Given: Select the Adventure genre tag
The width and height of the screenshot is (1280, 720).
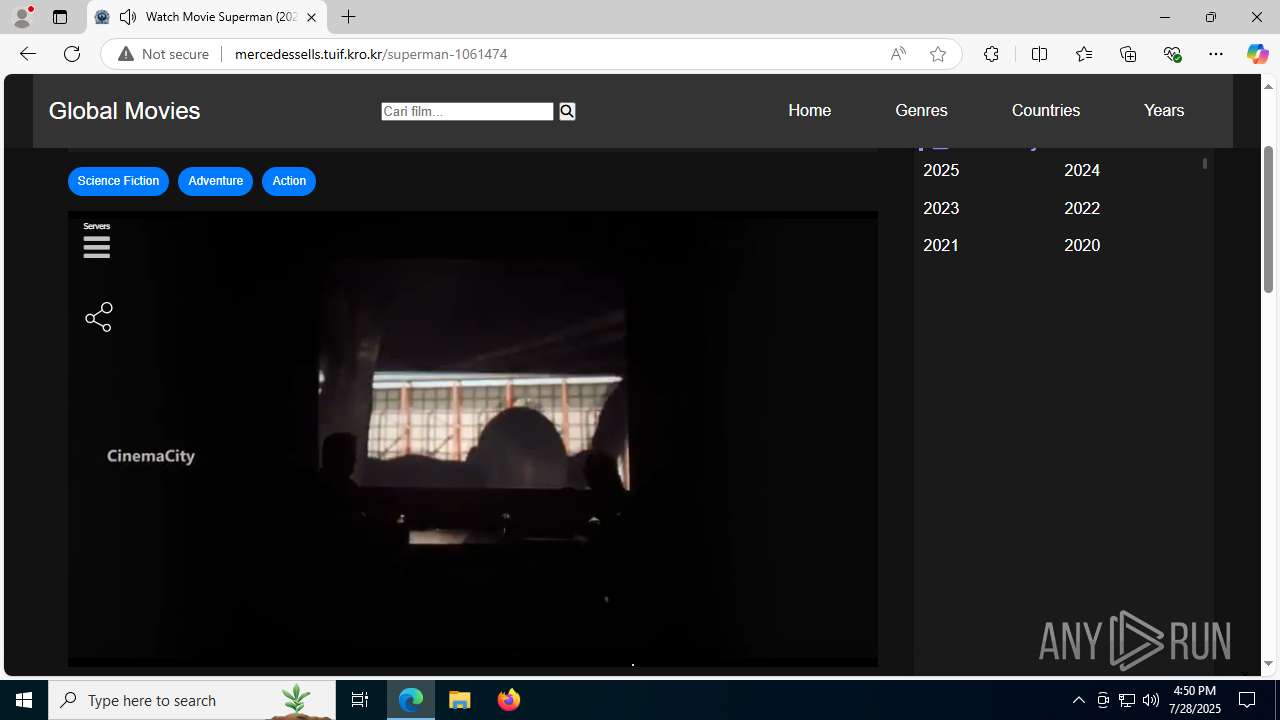Looking at the screenshot, I should click(x=215, y=181).
